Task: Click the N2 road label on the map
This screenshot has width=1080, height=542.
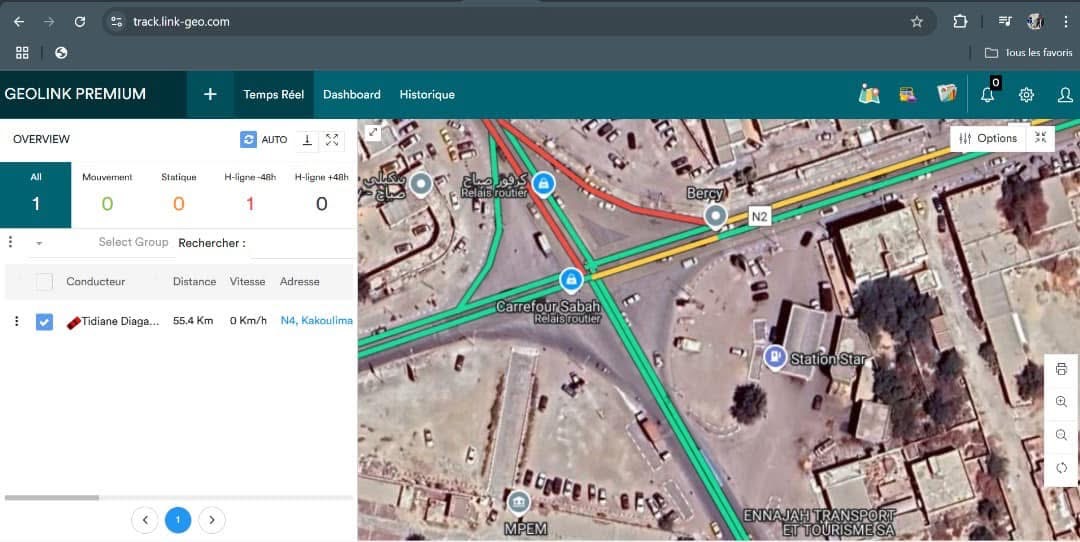Action: (x=759, y=217)
